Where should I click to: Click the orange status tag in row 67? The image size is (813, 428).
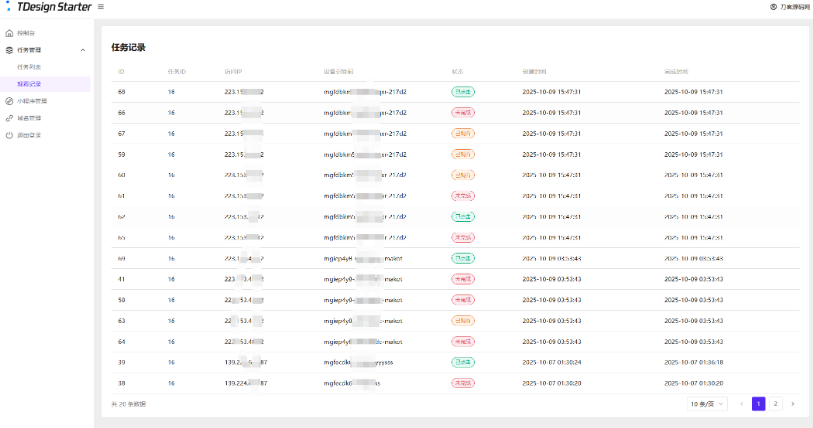pos(463,133)
